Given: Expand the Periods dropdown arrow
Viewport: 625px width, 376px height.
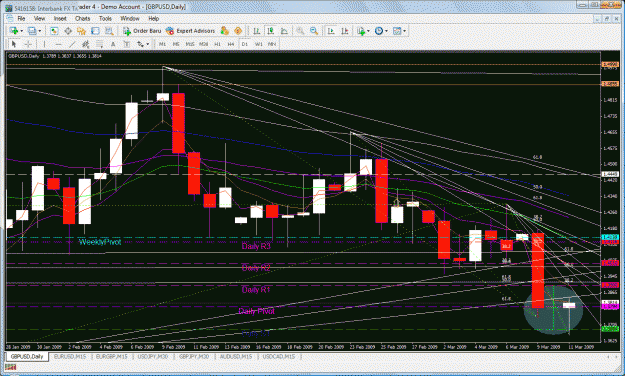Looking at the screenshot, I should click(x=386, y=31).
